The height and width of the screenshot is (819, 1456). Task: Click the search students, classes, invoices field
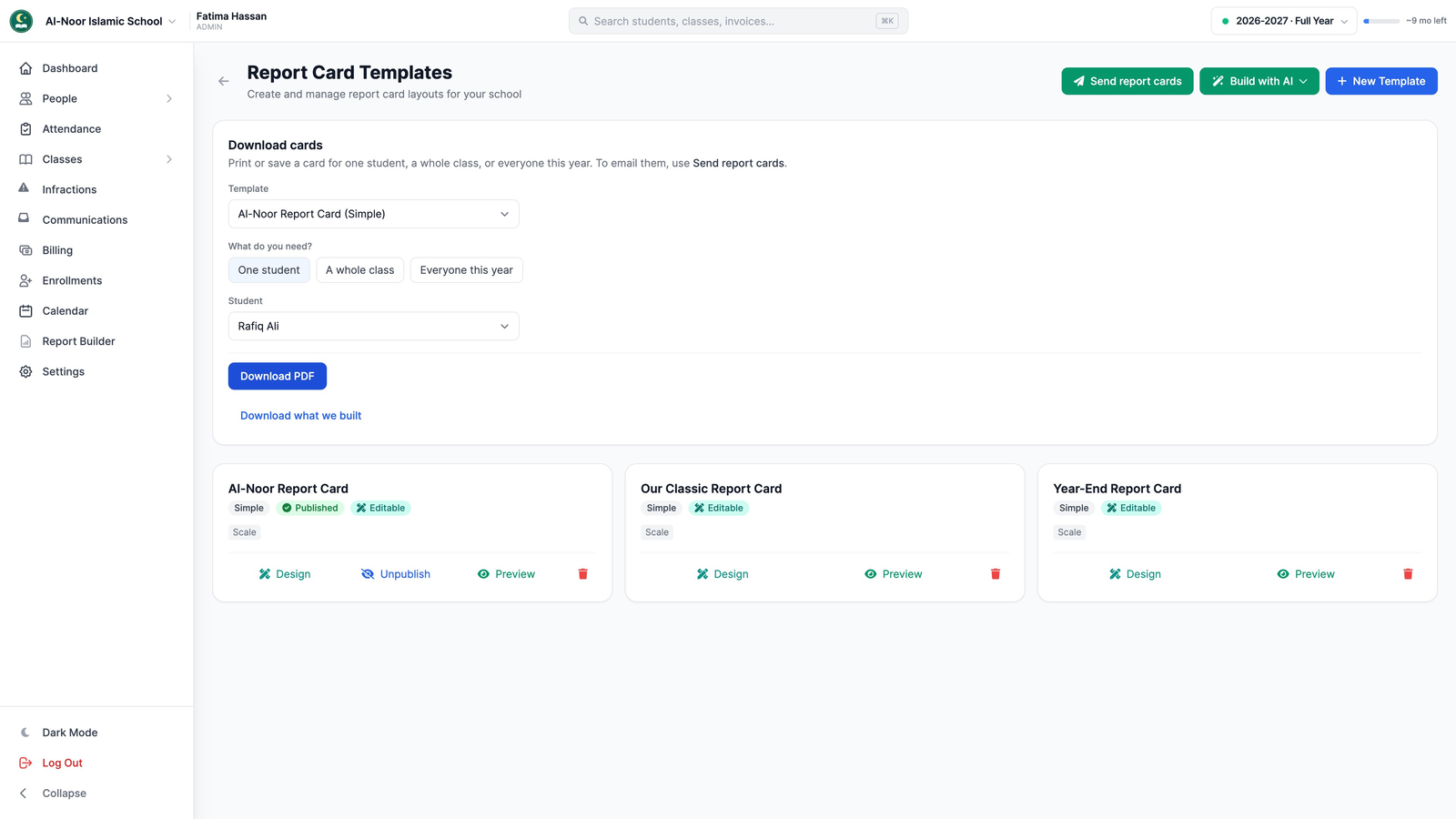tap(738, 21)
